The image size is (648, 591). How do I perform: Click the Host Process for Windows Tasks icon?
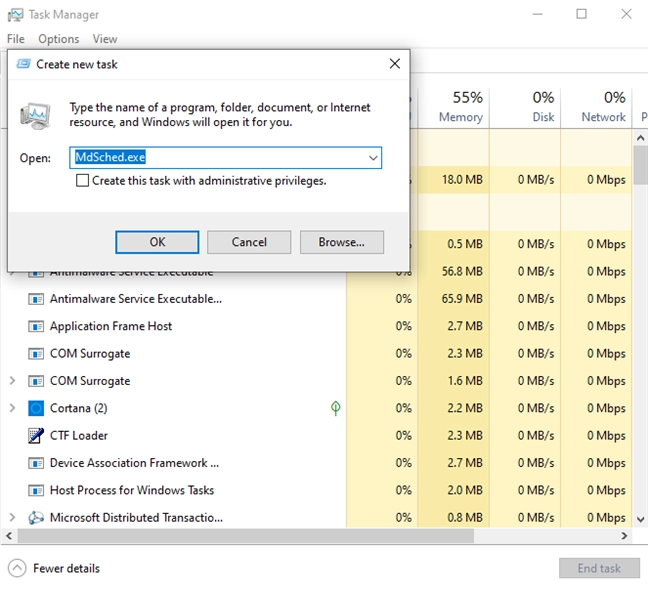point(36,491)
